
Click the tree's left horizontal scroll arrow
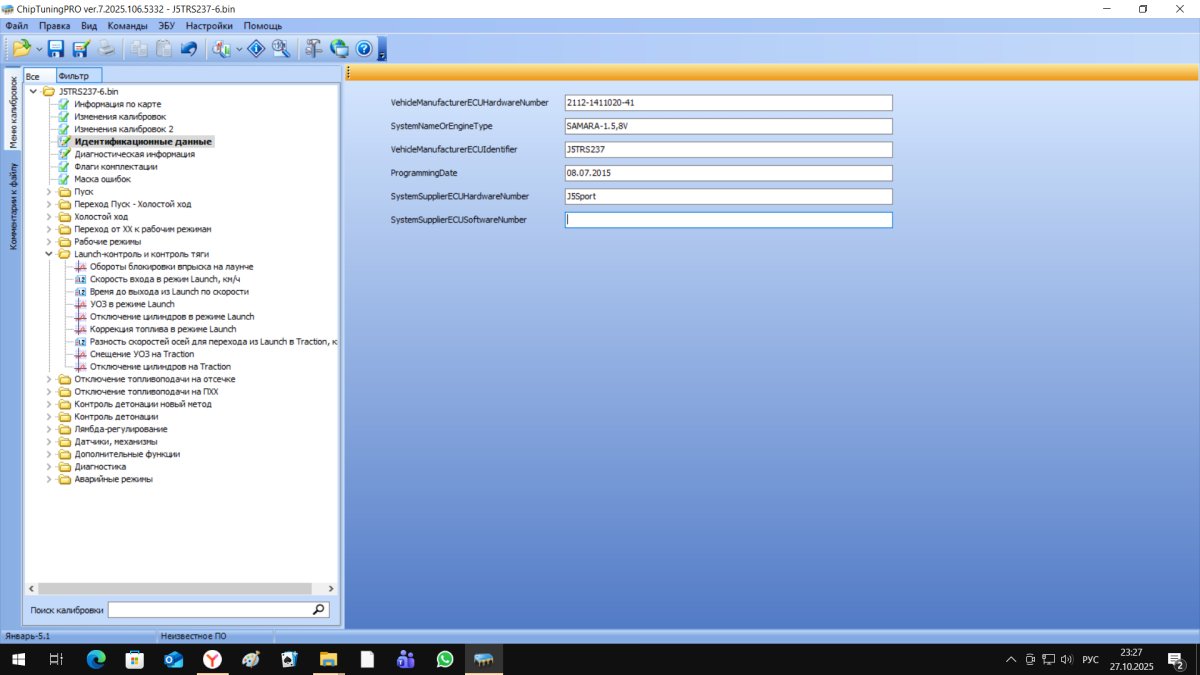(31, 589)
